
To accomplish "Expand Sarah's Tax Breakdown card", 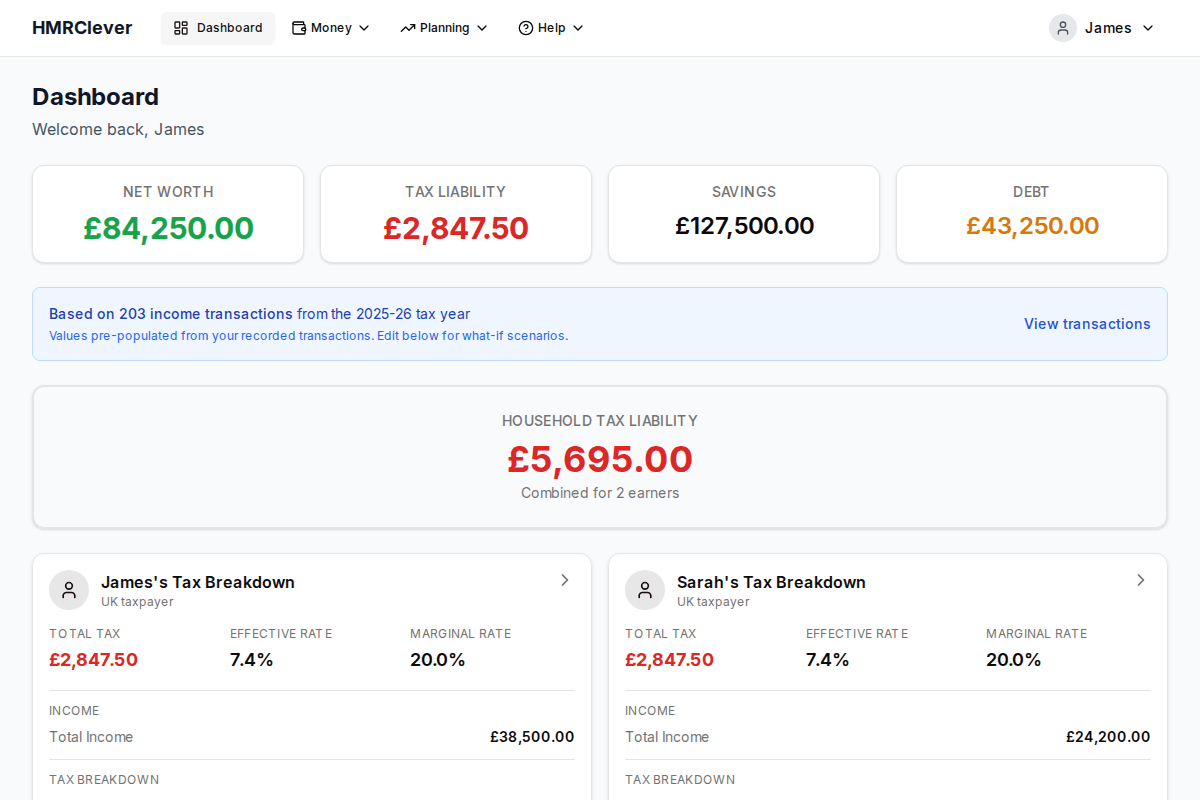I will point(1140,580).
